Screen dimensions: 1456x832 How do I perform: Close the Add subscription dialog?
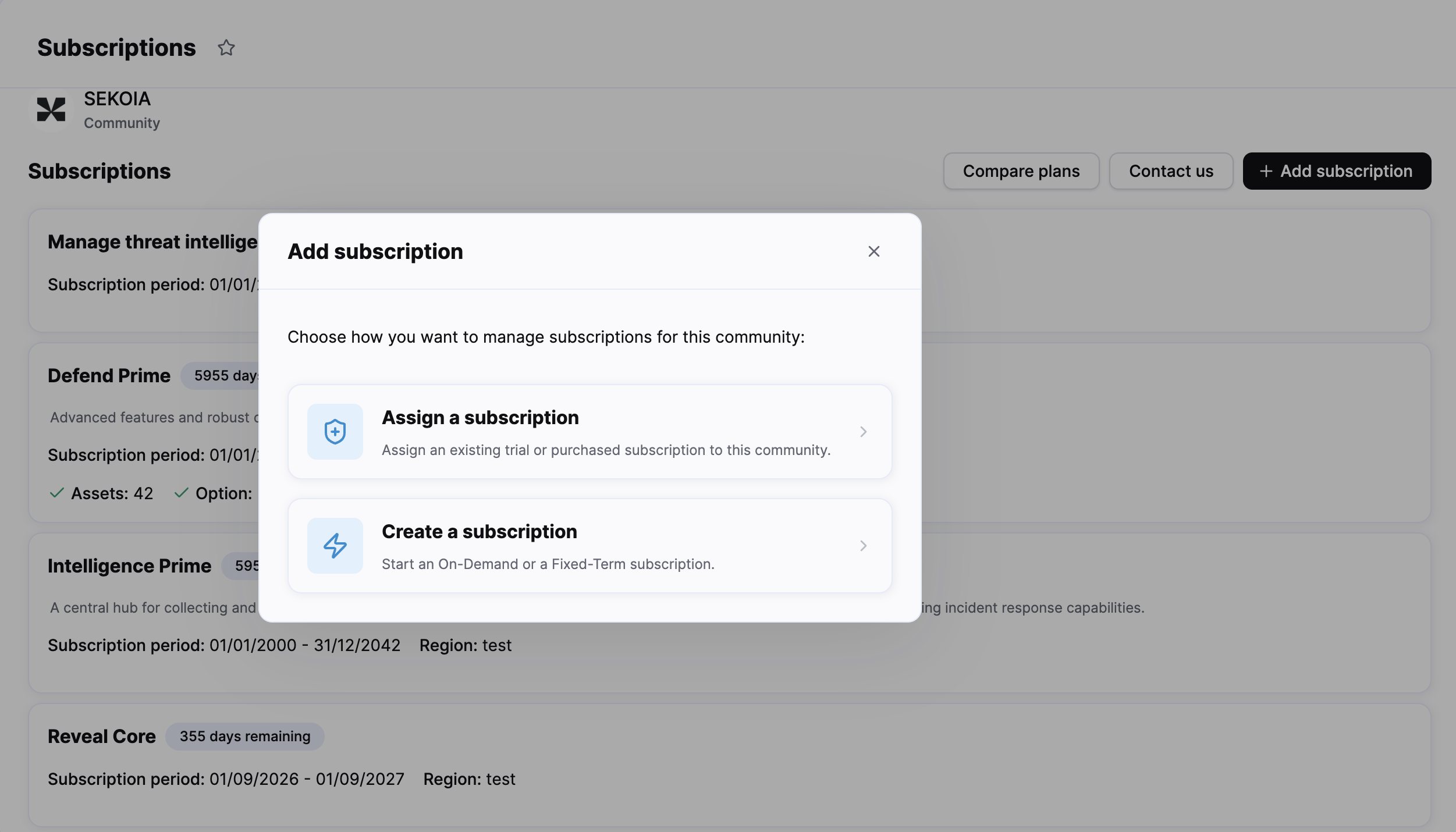coord(873,251)
